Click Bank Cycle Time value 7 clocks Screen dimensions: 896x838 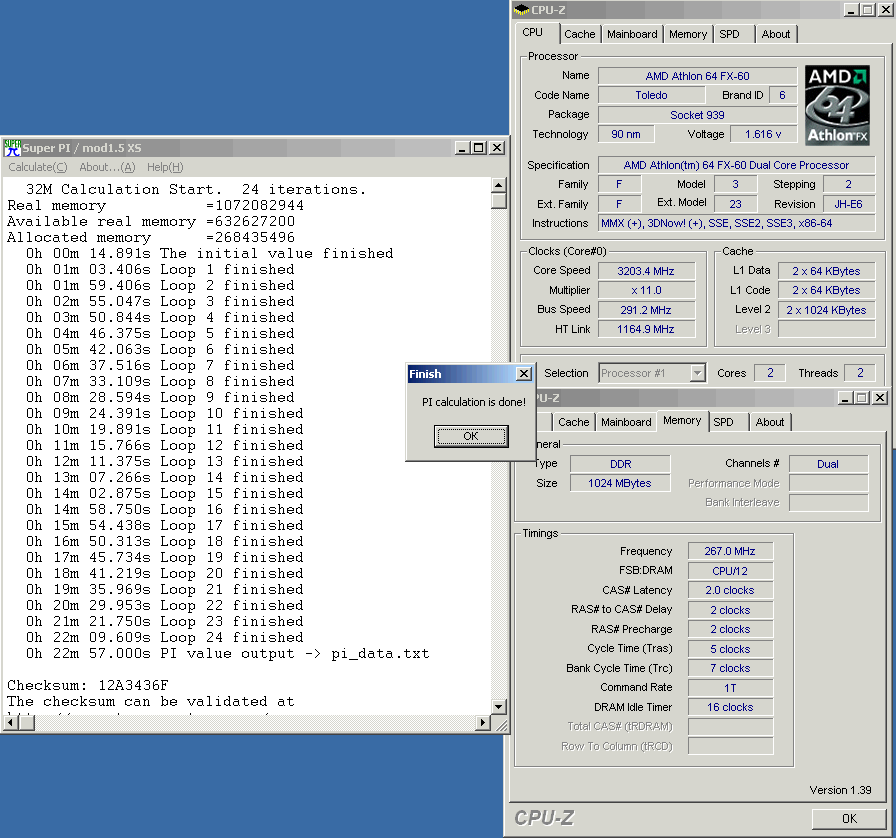coord(730,668)
